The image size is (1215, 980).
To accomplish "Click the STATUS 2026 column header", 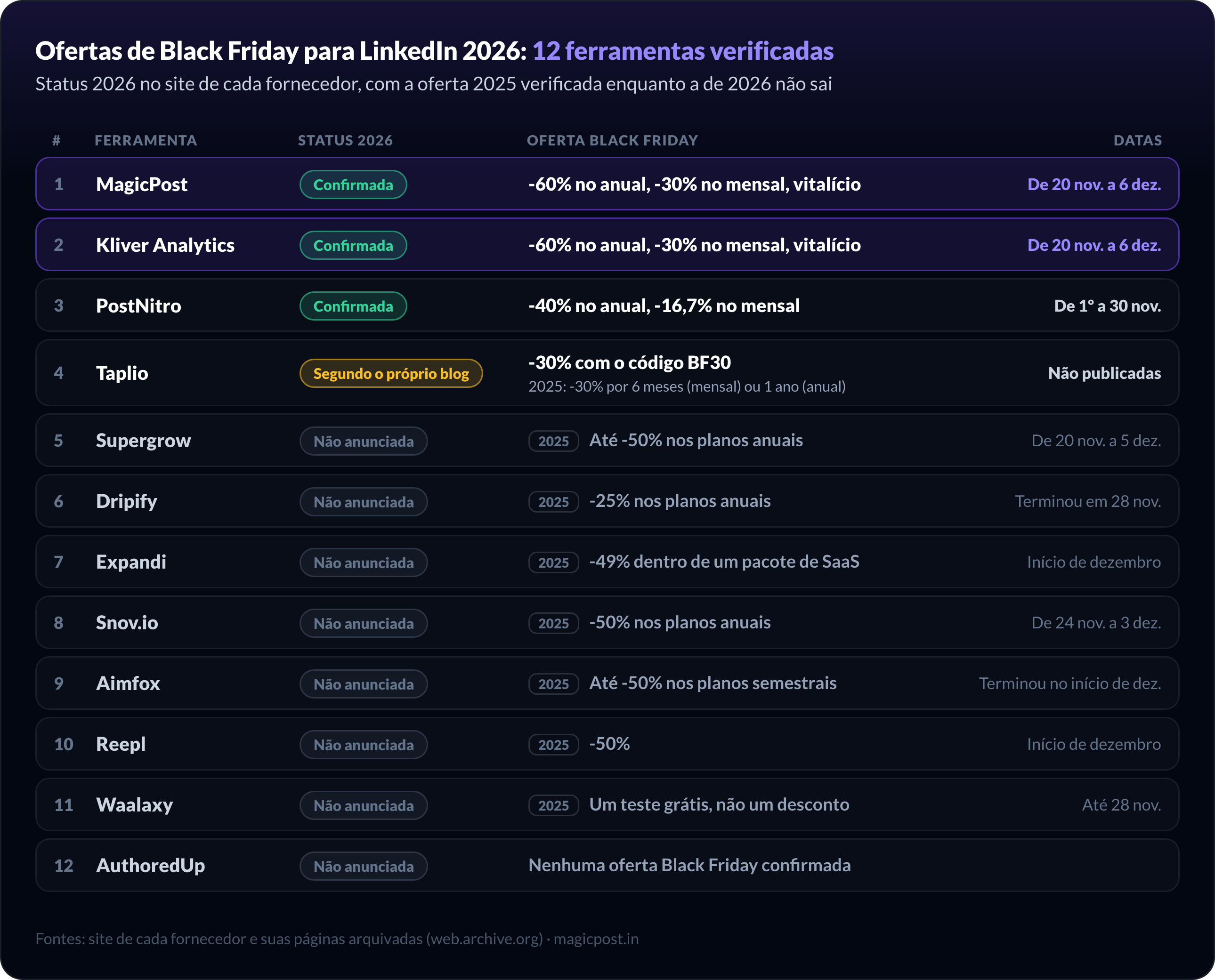I will [x=345, y=141].
